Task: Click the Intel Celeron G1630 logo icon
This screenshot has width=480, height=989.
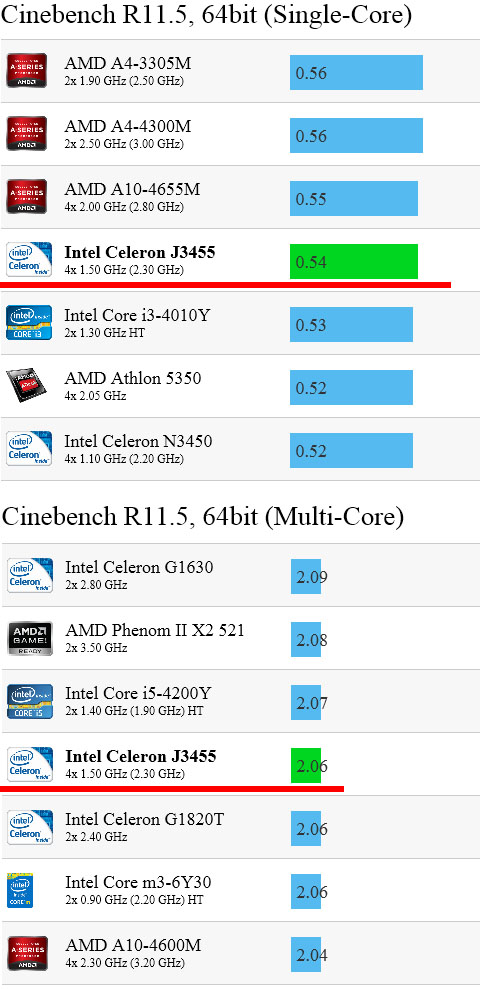Action: tap(30, 575)
